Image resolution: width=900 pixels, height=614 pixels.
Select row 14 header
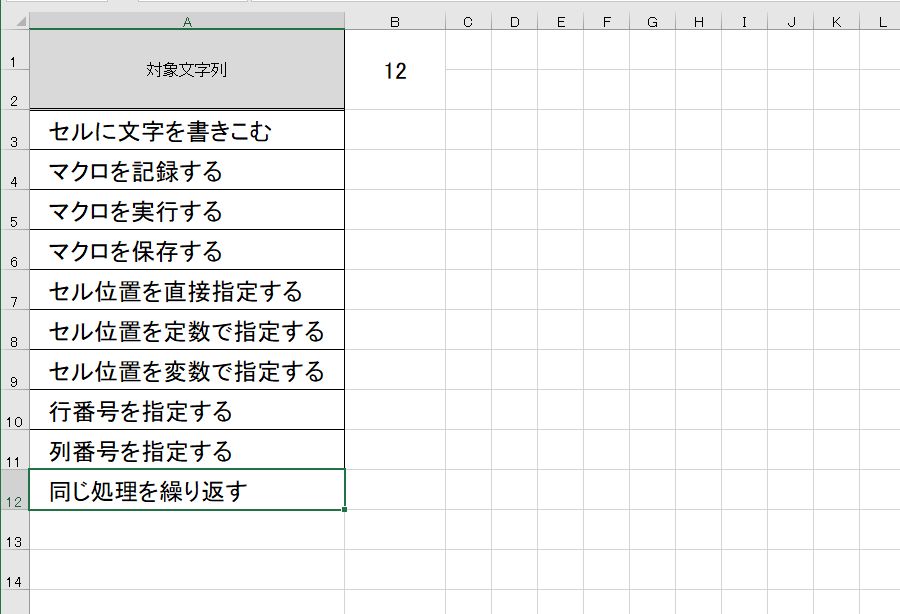pyautogui.click(x=15, y=570)
